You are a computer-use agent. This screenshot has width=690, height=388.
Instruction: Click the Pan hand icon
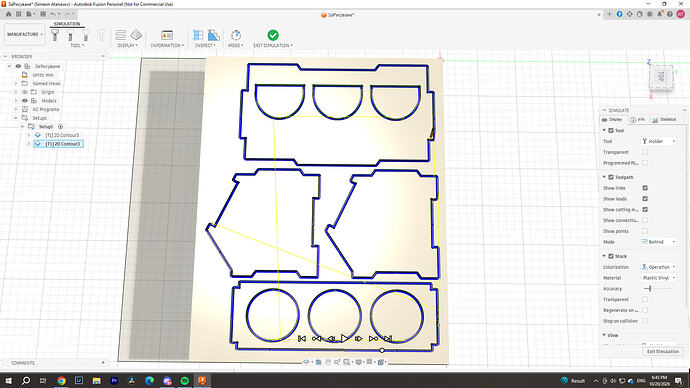pyautogui.click(x=328, y=362)
